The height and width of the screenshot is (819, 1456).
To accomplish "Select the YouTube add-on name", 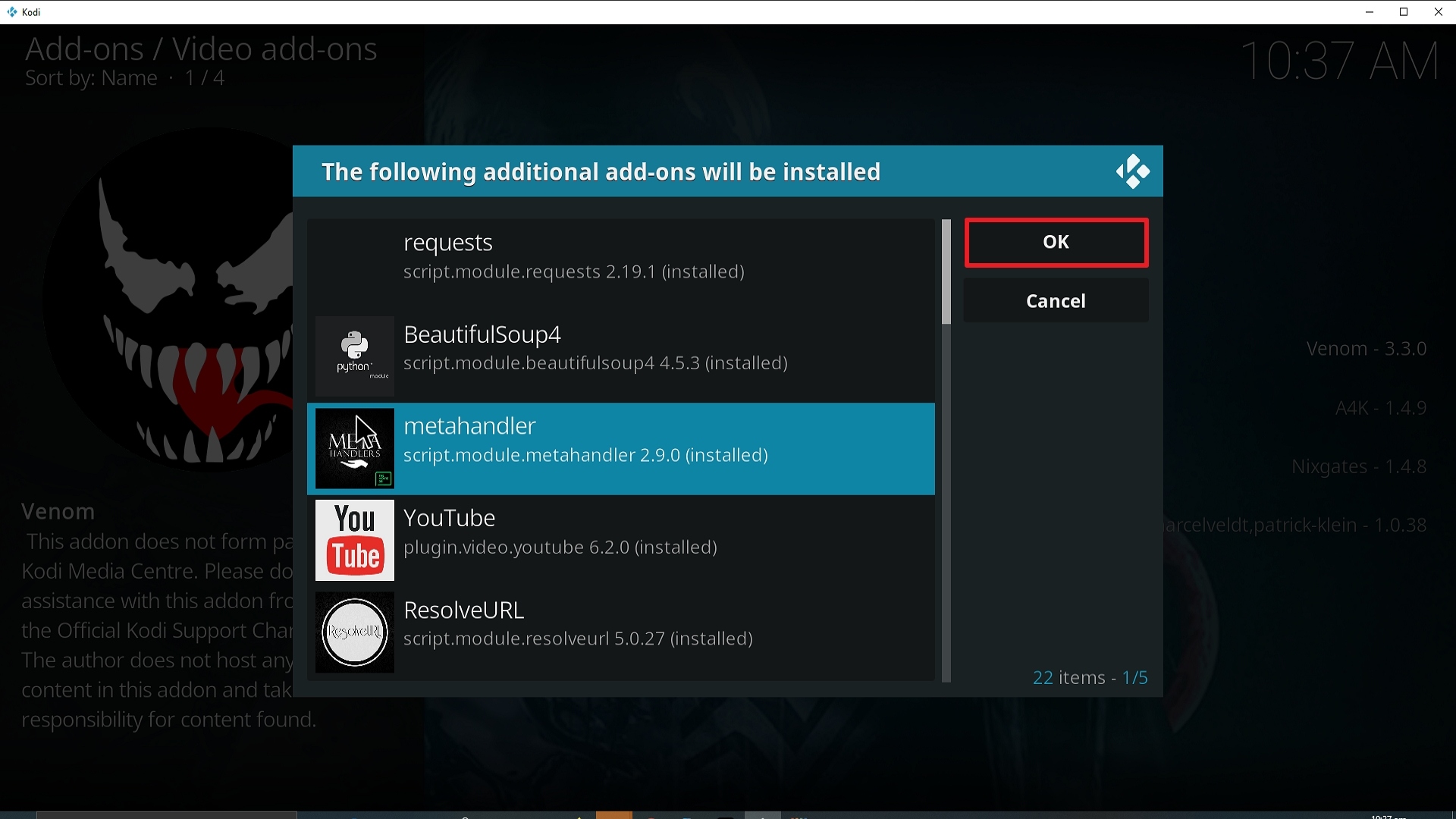I will click(x=449, y=518).
